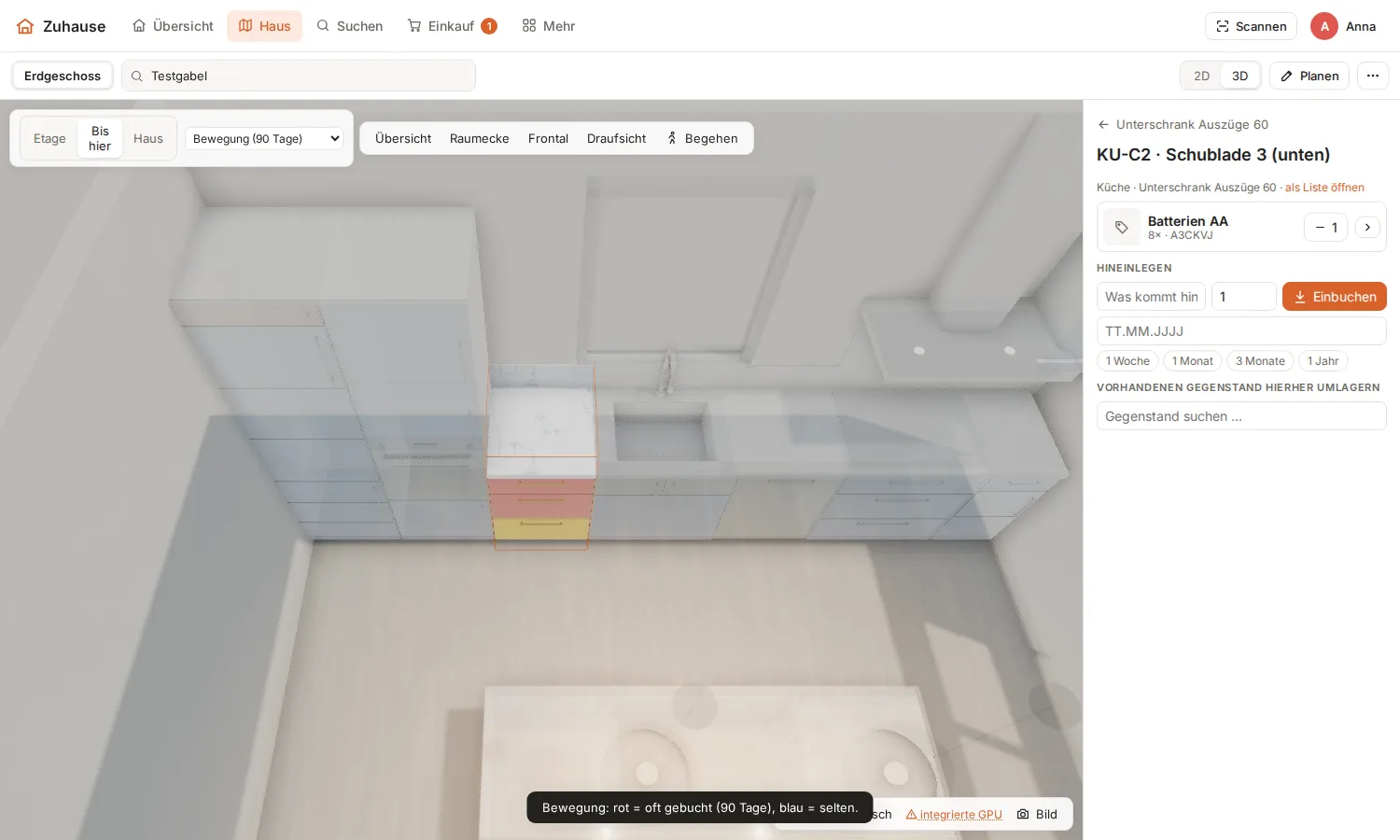
Task: Select the Raumecke camera view
Action: 480,138
